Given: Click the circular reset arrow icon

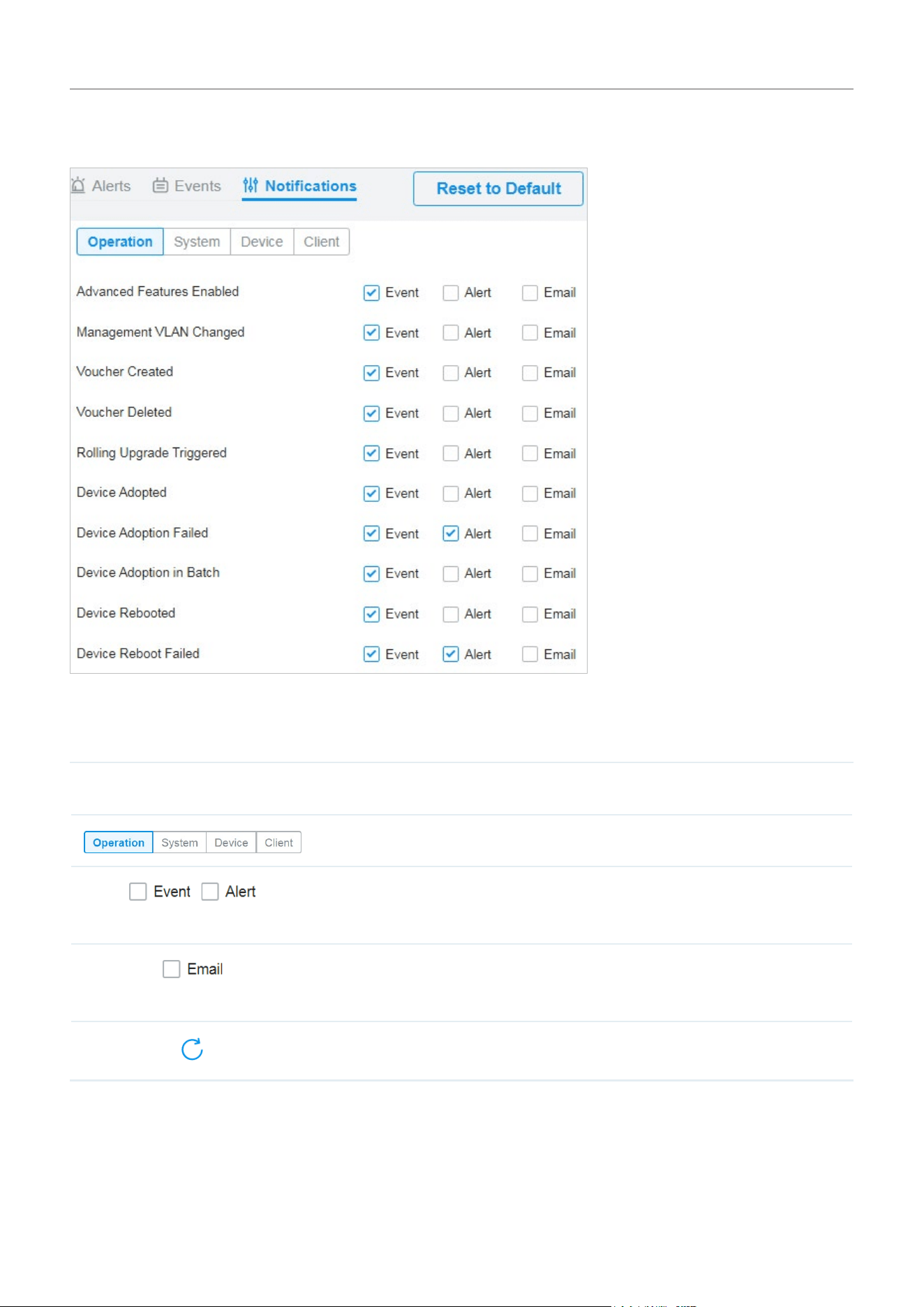Looking at the screenshot, I should [x=192, y=1049].
